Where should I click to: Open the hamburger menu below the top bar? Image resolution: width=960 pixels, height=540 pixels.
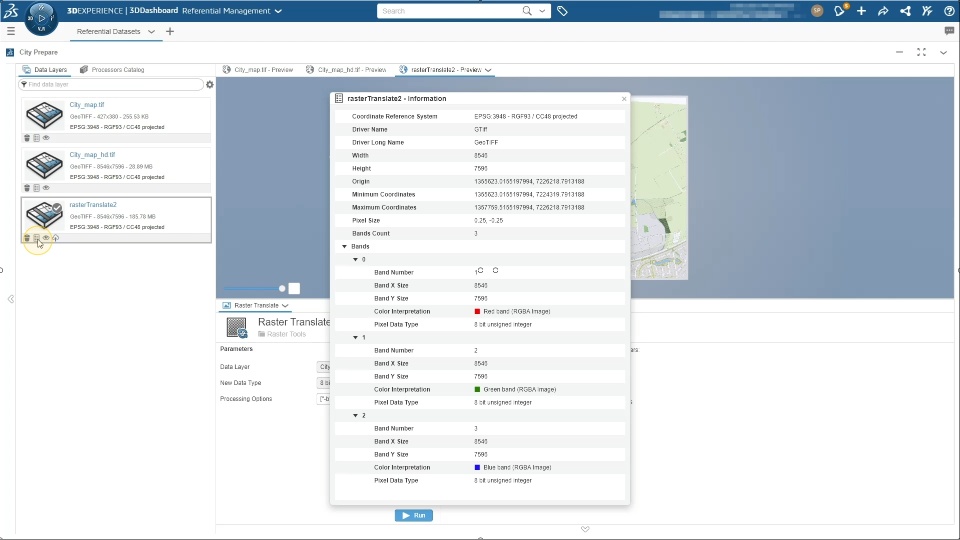[11, 31]
